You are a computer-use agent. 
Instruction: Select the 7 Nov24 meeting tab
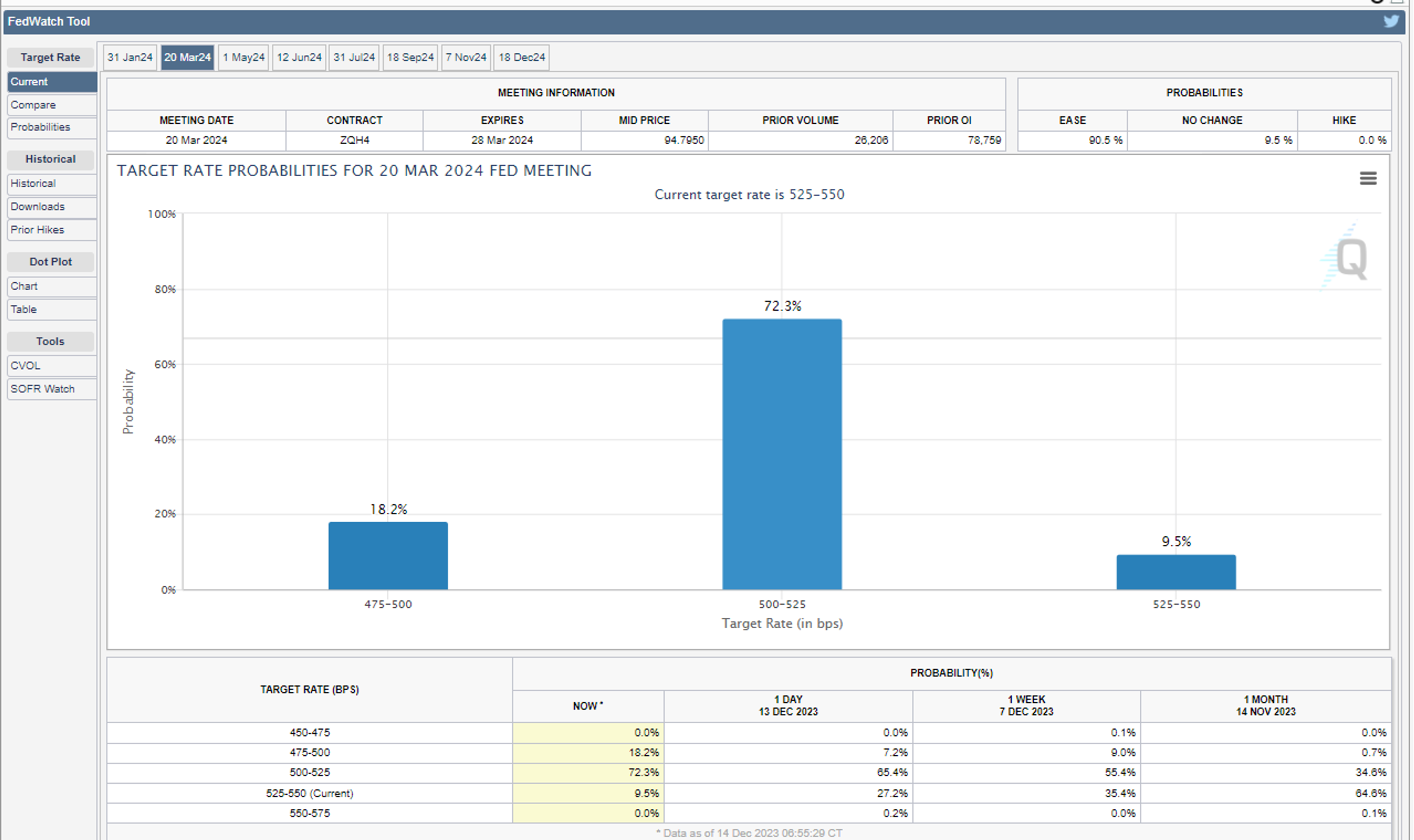coord(465,57)
